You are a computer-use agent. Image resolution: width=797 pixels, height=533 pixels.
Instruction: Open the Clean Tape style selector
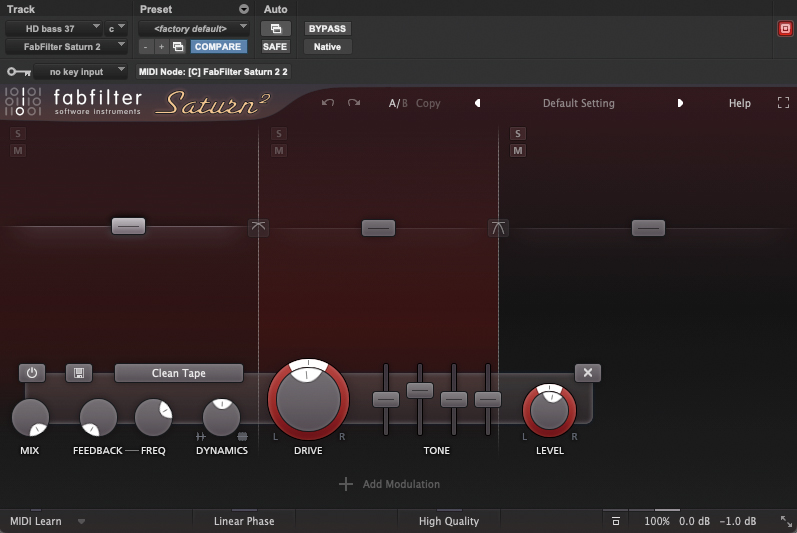click(x=179, y=373)
